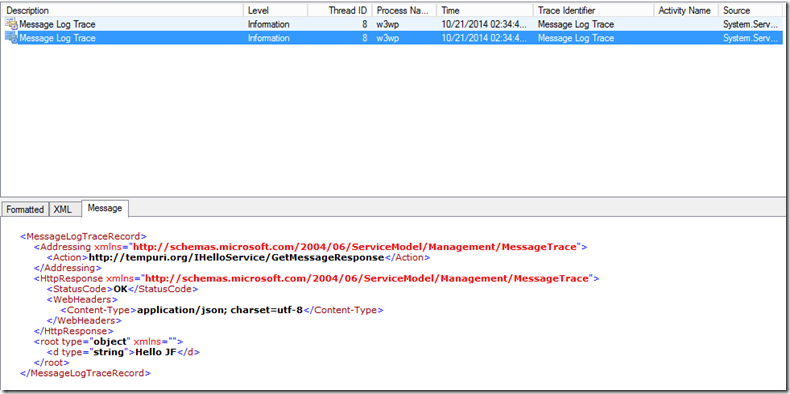Click the opening WebHeaders tag
Viewport: 790px width, 394px height.
click(x=82, y=299)
